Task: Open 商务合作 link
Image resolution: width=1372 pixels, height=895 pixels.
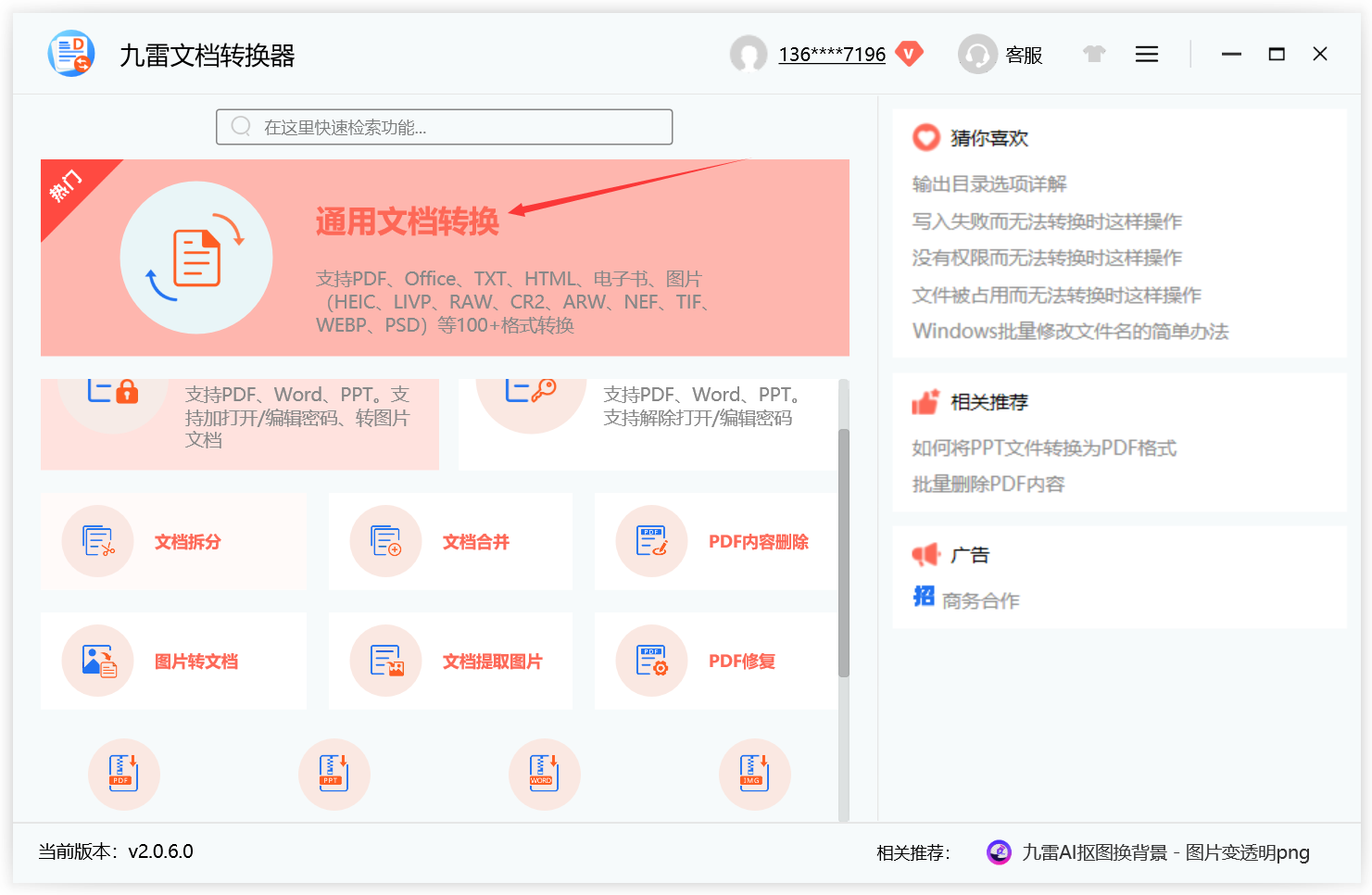Action: [x=981, y=600]
